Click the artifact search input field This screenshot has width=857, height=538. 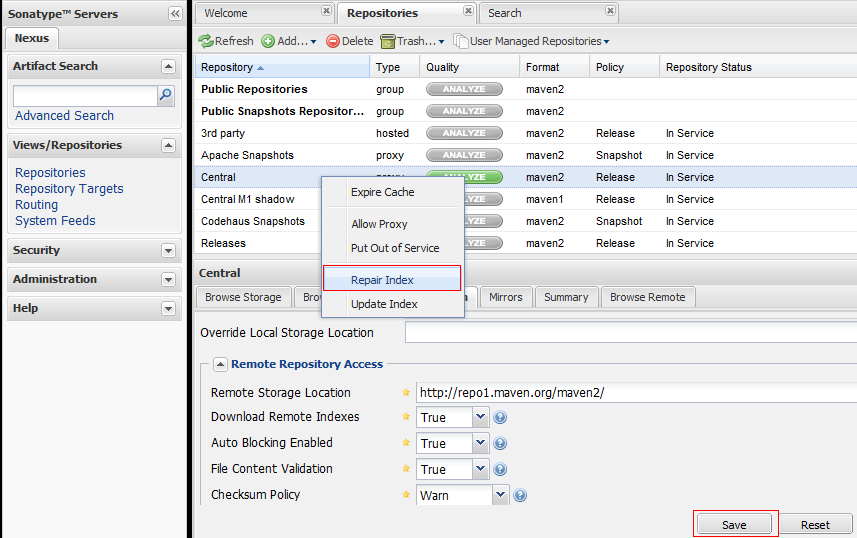pos(85,96)
